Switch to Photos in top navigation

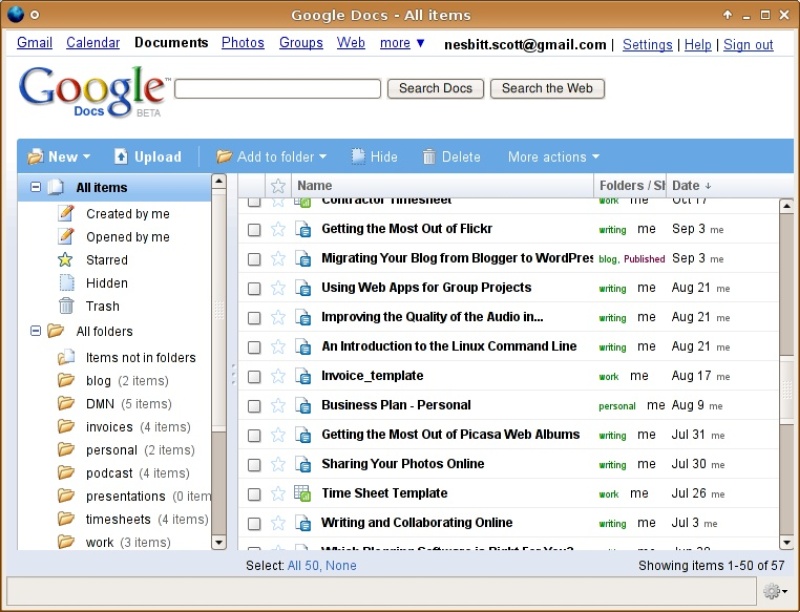click(243, 43)
